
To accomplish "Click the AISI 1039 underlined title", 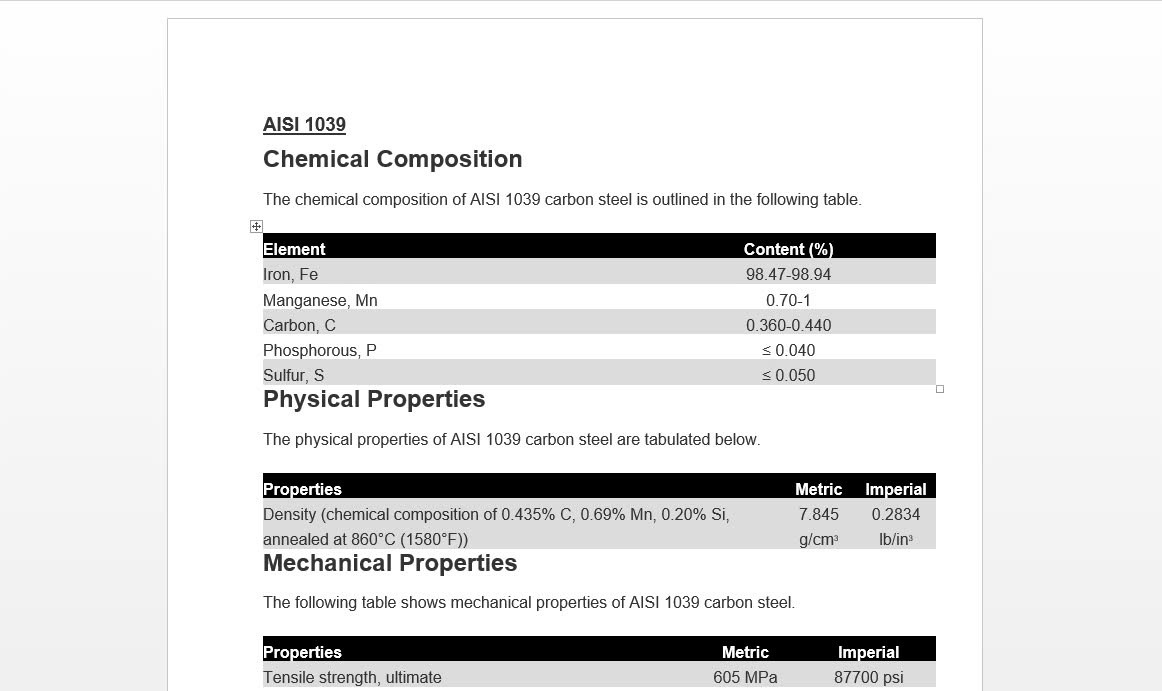I will (x=304, y=125).
